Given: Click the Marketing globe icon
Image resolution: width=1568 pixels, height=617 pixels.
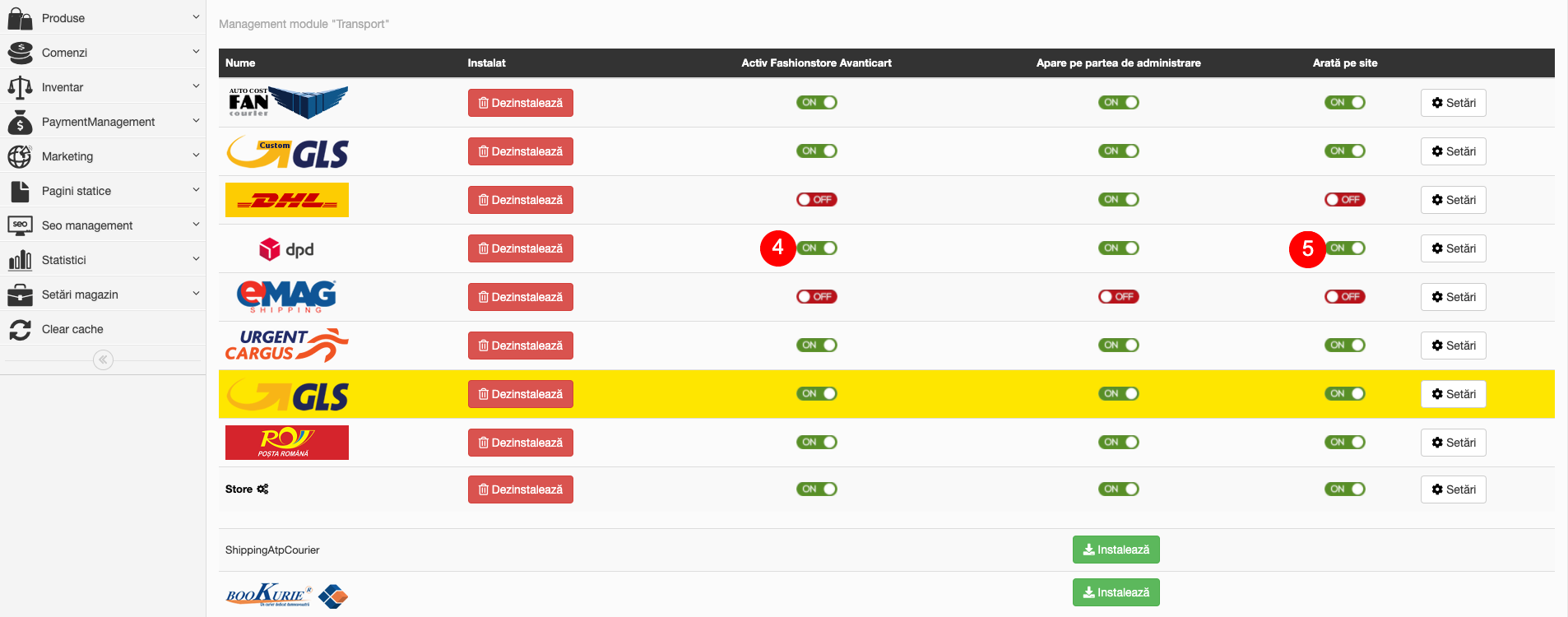Looking at the screenshot, I should coord(20,156).
